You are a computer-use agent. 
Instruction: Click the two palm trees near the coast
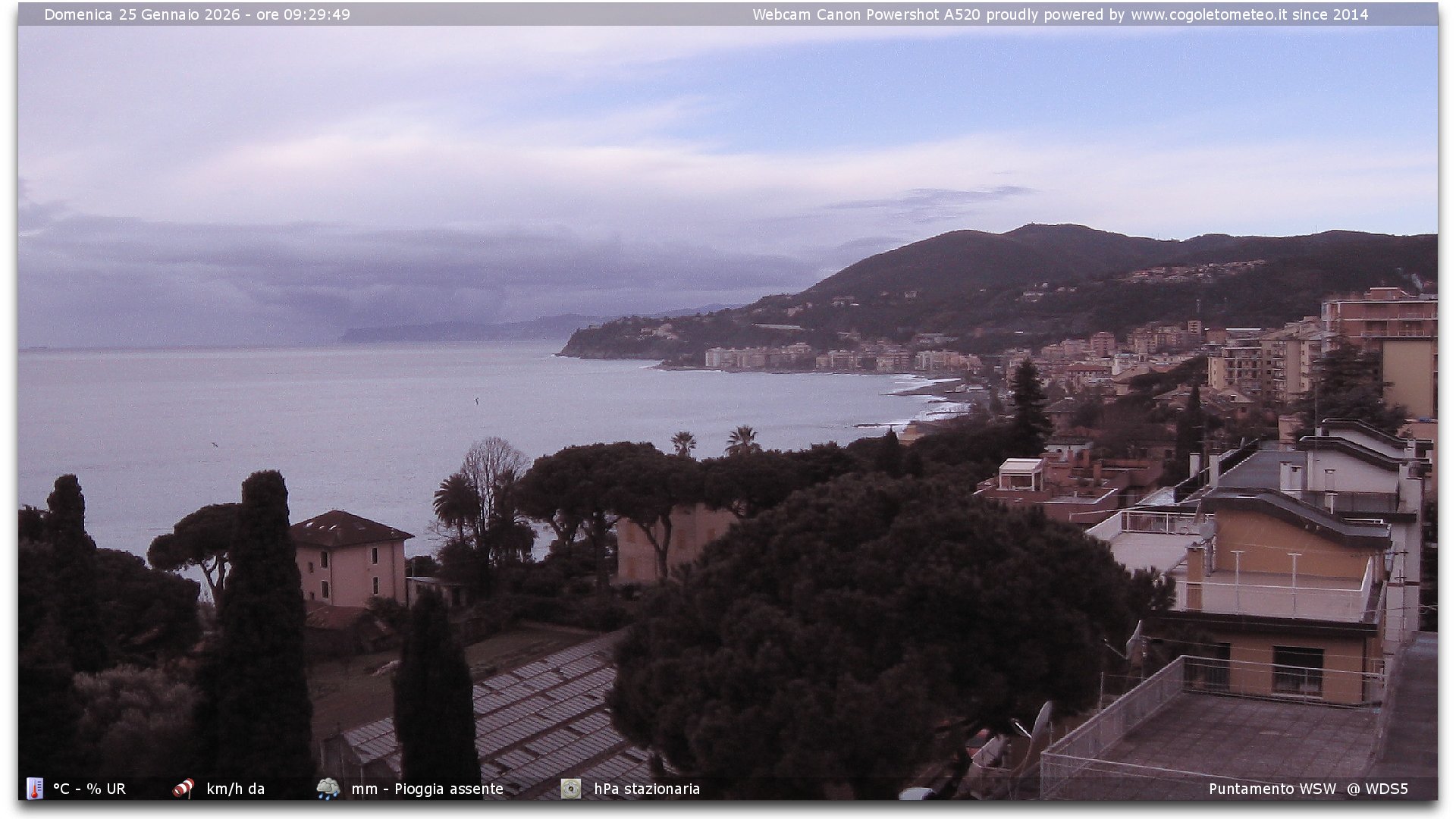[713, 441]
